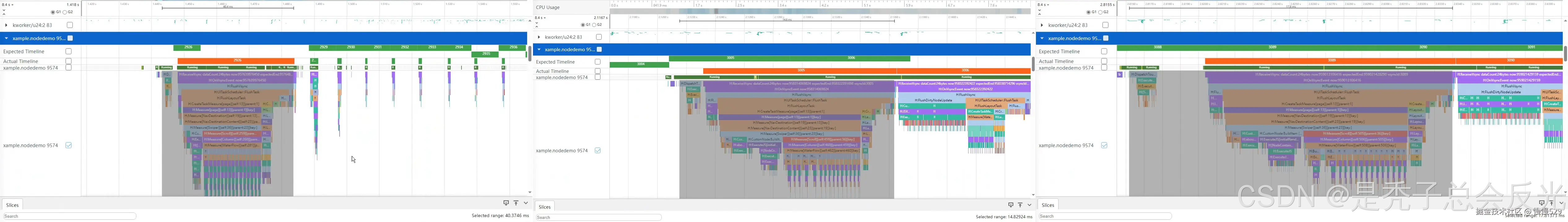Tick Expected Timeline checkbox in left panel

click(x=69, y=51)
